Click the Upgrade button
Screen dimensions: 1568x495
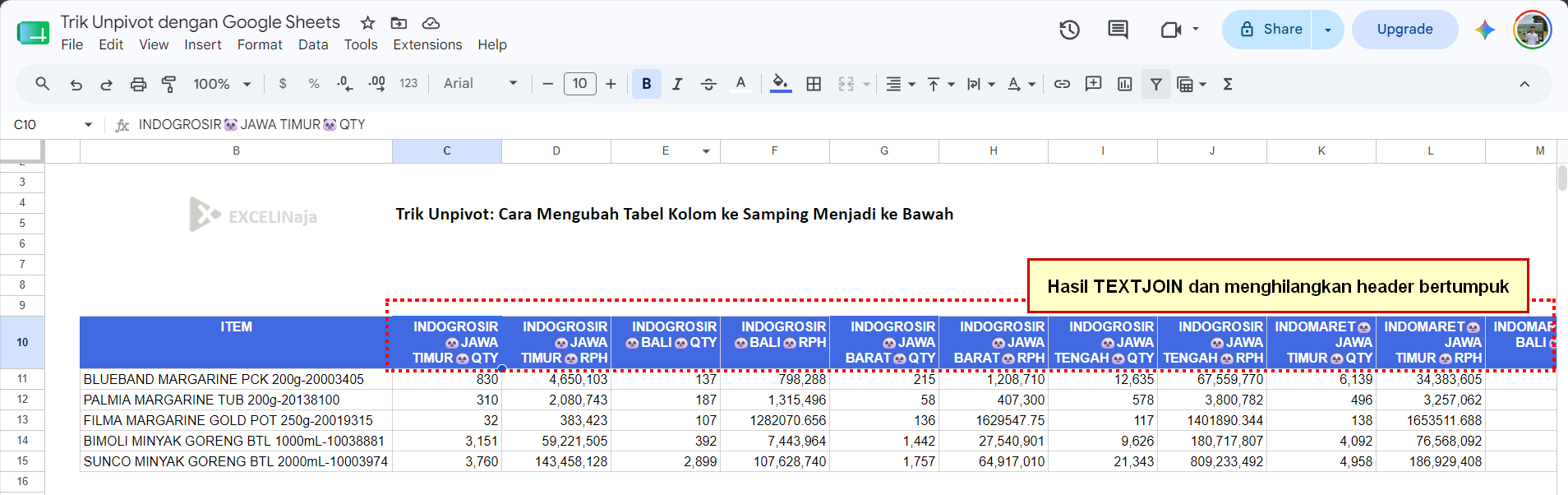pyautogui.click(x=1404, y=30)
